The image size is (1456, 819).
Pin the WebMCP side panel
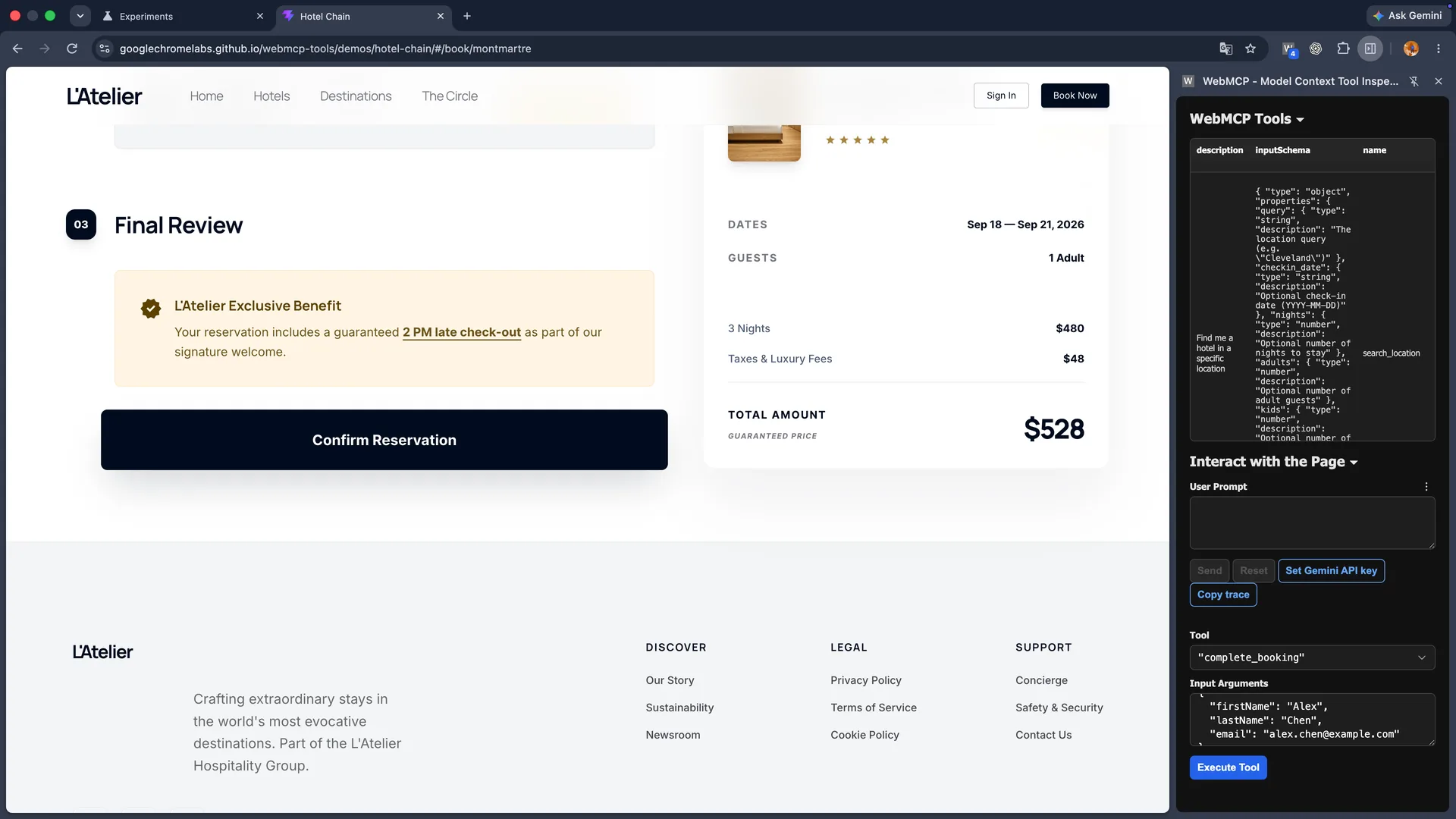(1414, 81)
